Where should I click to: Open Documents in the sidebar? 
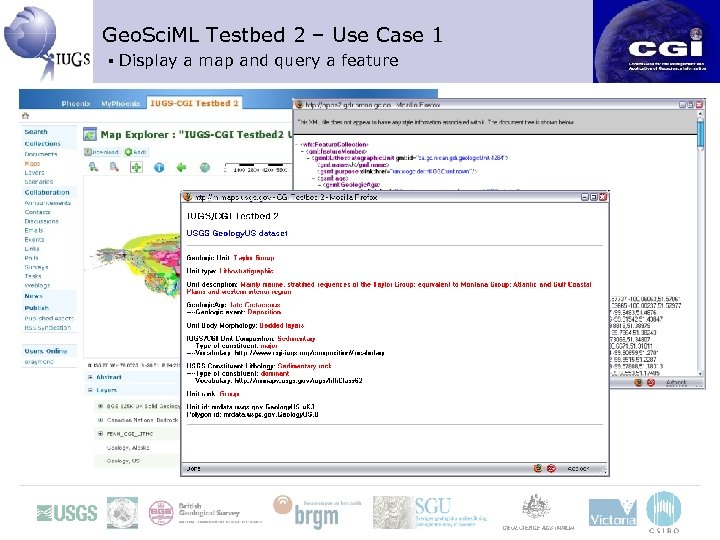point(41,154)
